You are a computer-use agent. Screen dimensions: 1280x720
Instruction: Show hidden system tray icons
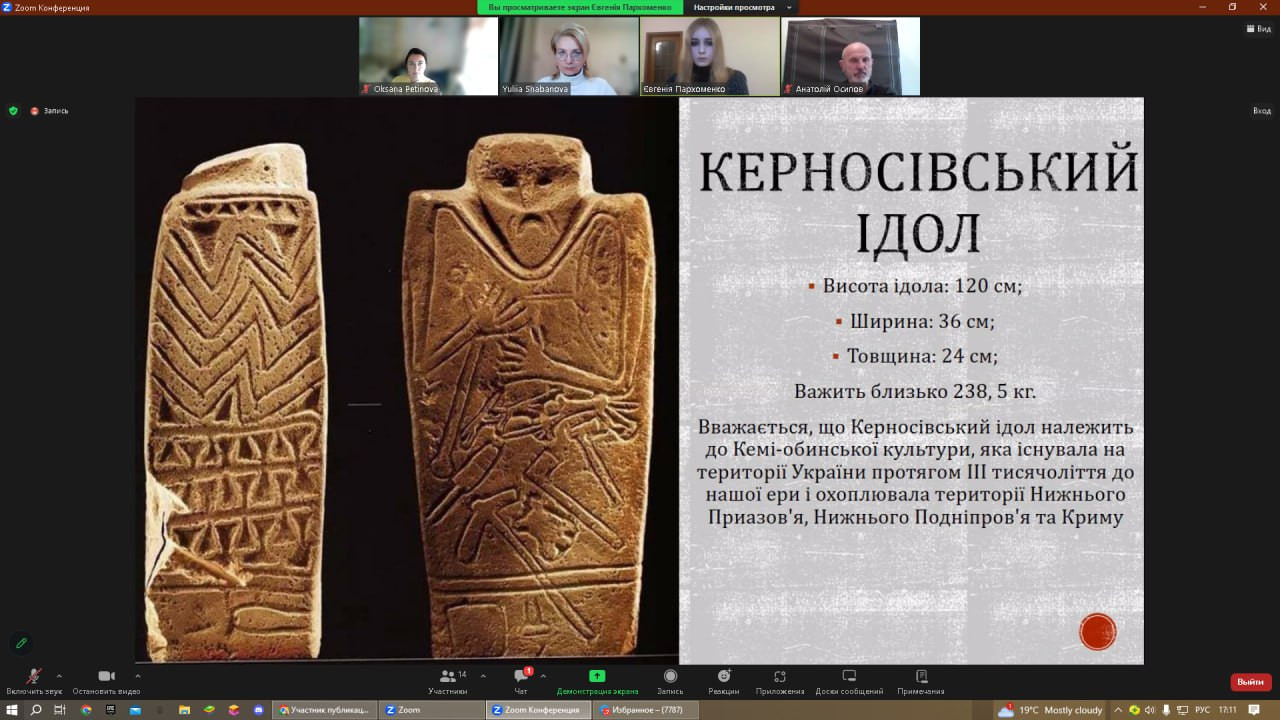click(x=1119, y=710)
